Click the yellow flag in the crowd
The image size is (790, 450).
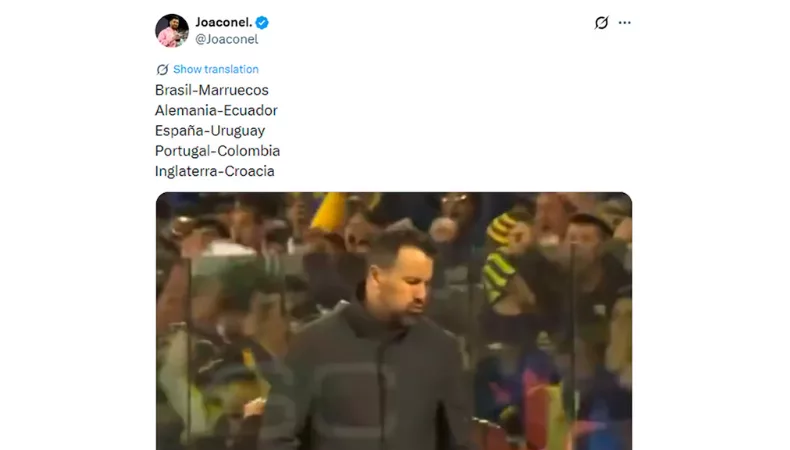point(328,211)
